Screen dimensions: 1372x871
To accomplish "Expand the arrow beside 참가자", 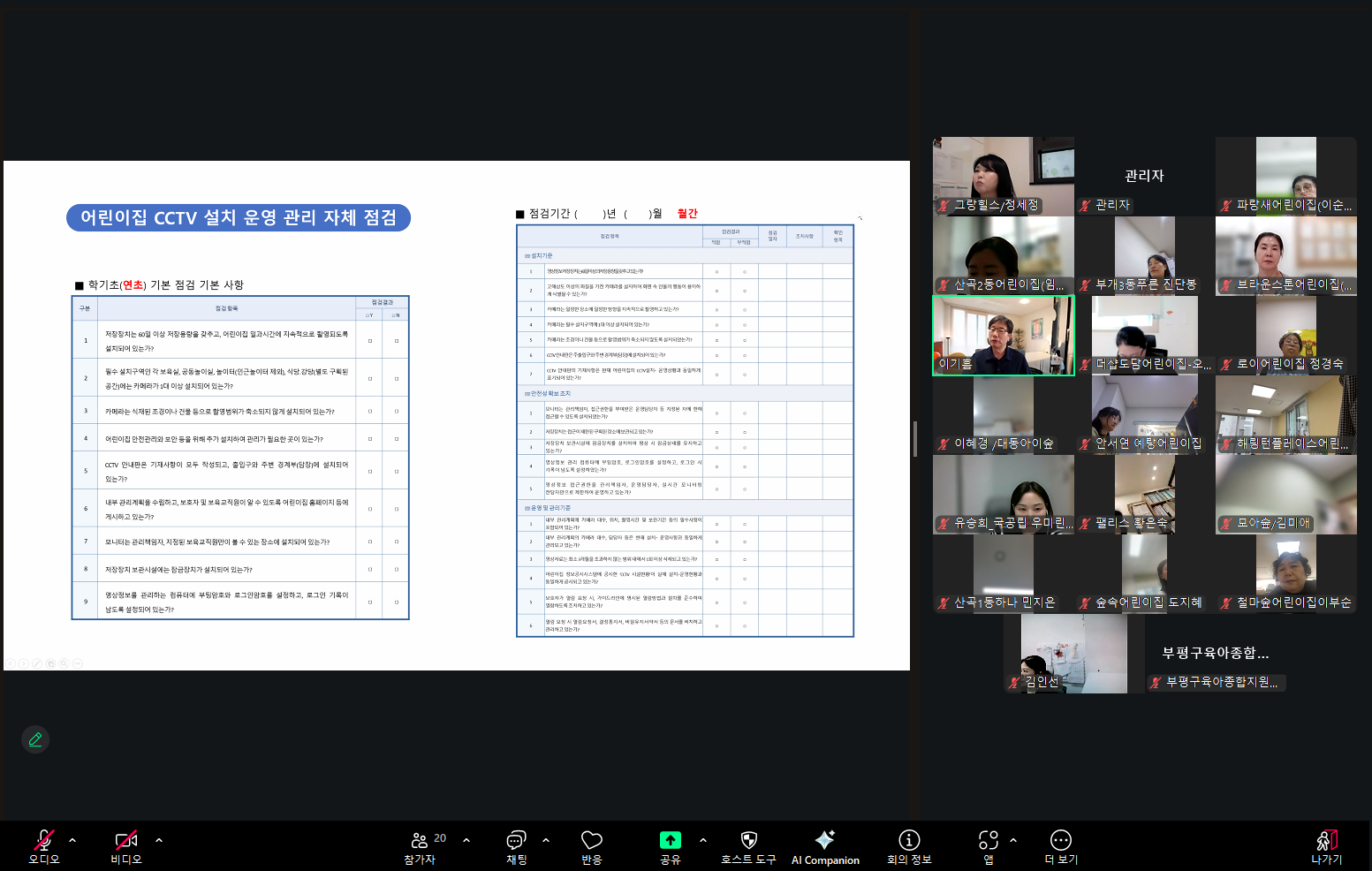I will click(466, 840).
